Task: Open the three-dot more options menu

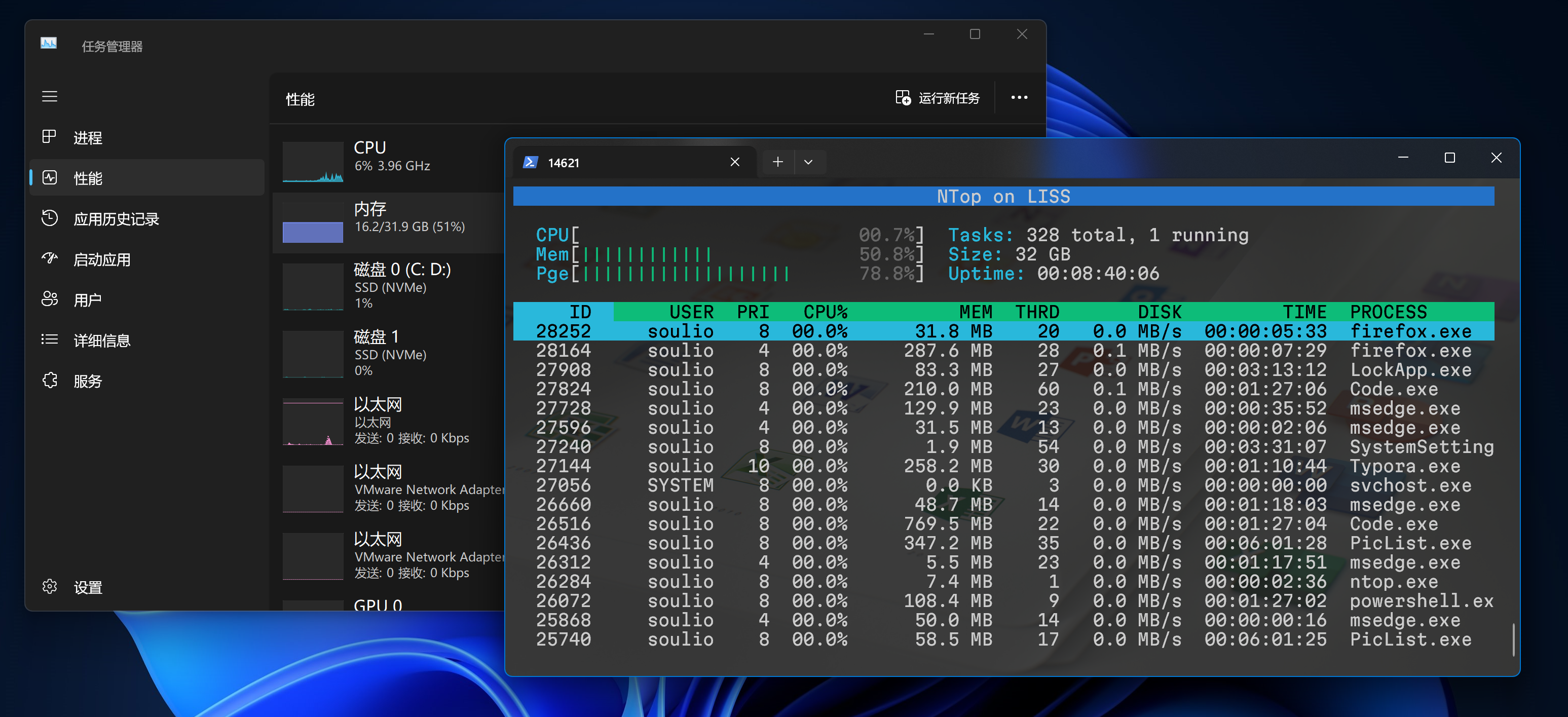Action: click(1019, 98)
